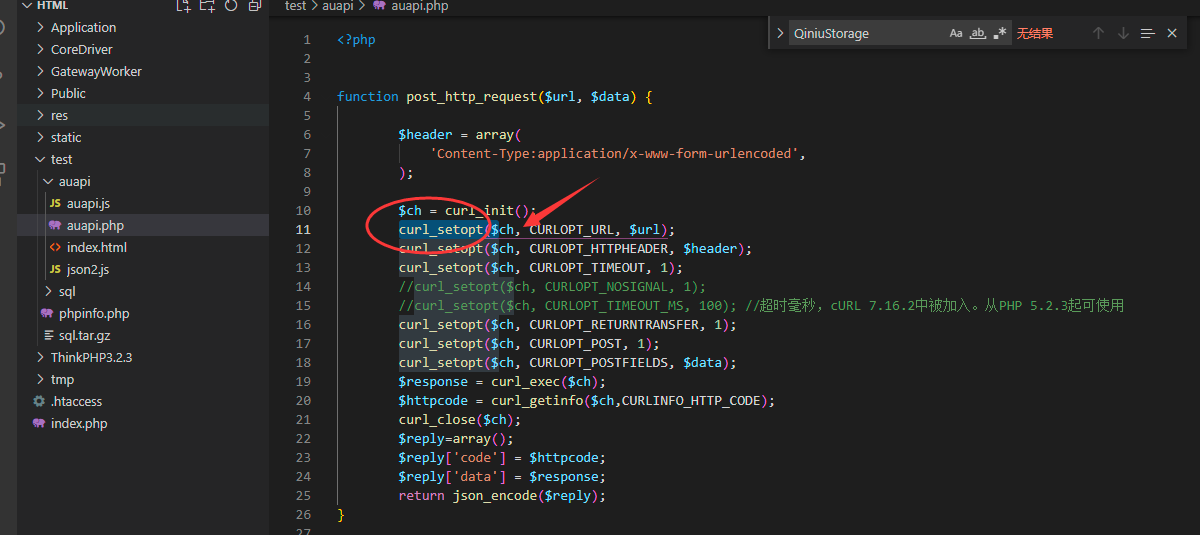Image resolution: width=1200 pixels, height=535 pixels.
Task: Click the auapi.php breadcrumb
Action: (x=419, y=6)
